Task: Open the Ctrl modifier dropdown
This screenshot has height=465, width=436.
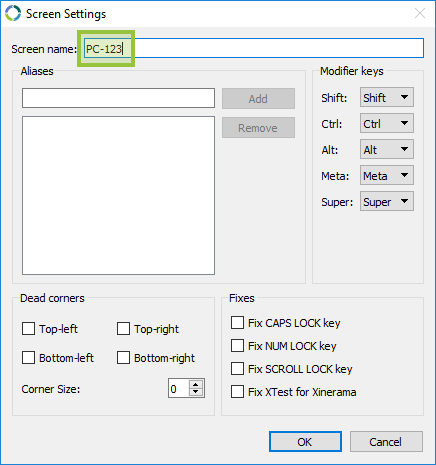Action: [x=387, y=123]
